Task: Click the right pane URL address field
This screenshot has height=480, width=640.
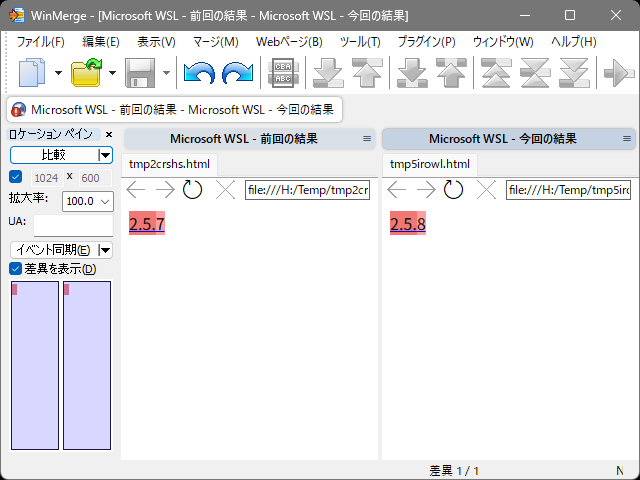Action: (x=569, y=190)
